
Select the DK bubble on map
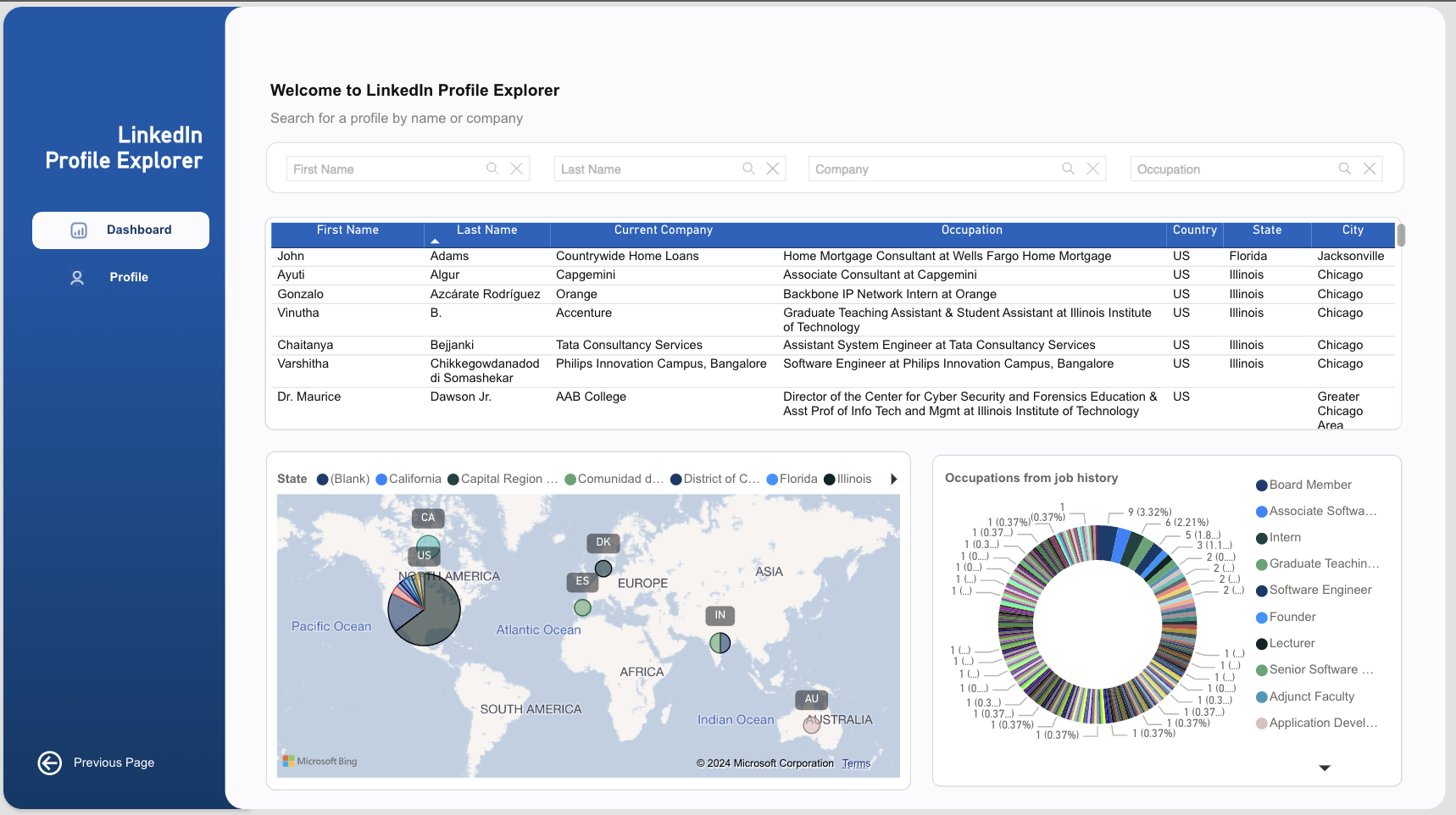603,568
